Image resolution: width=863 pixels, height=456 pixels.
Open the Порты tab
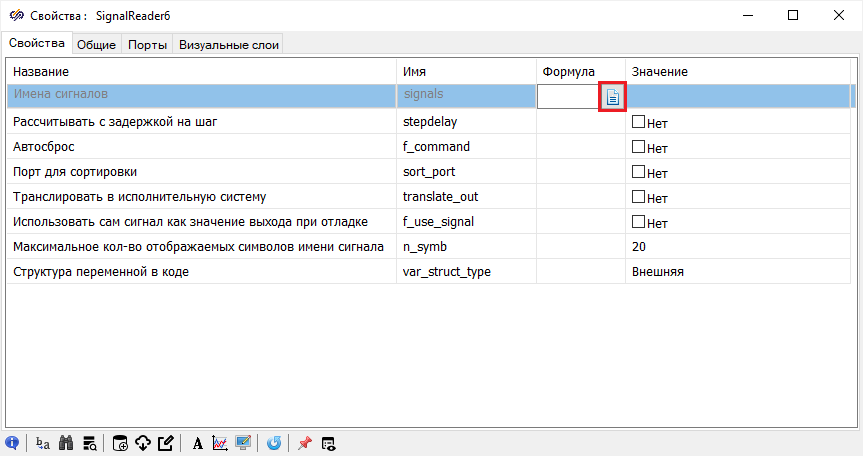point(147,44)
